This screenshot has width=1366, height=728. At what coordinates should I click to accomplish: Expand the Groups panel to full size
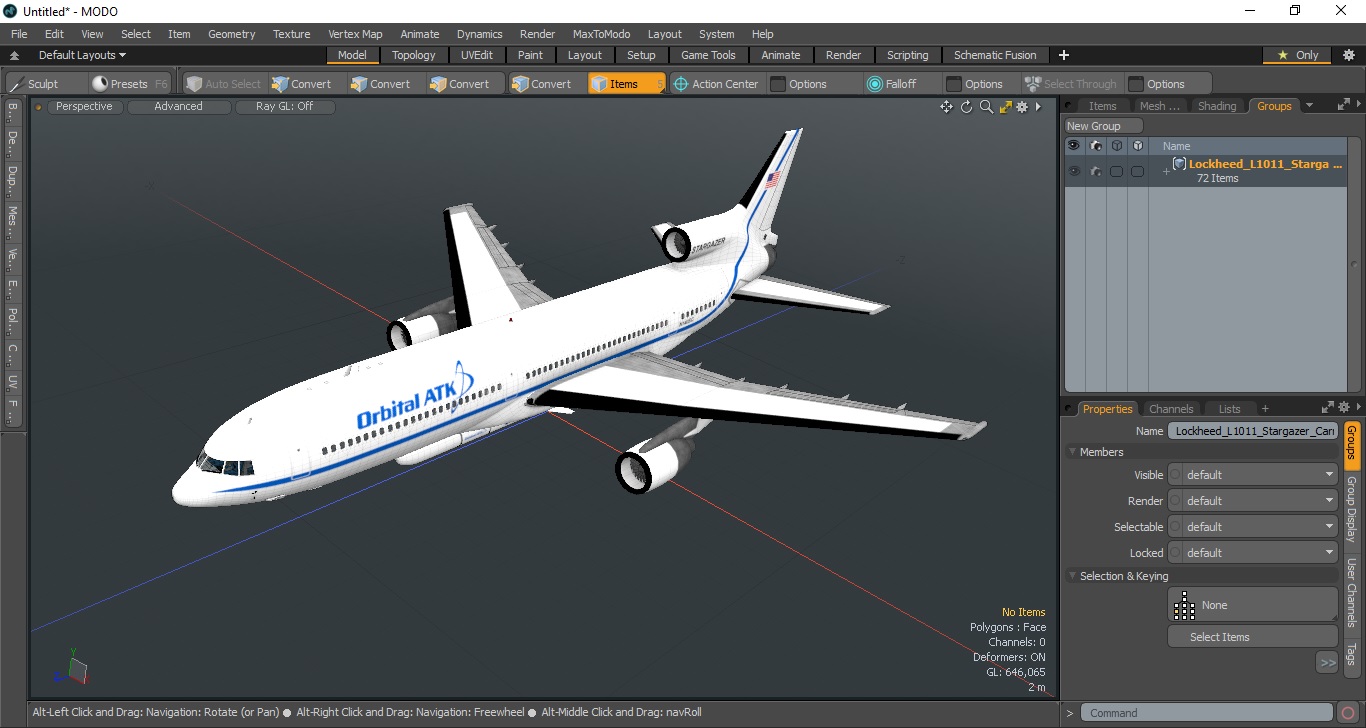[x=1343, y=104]
